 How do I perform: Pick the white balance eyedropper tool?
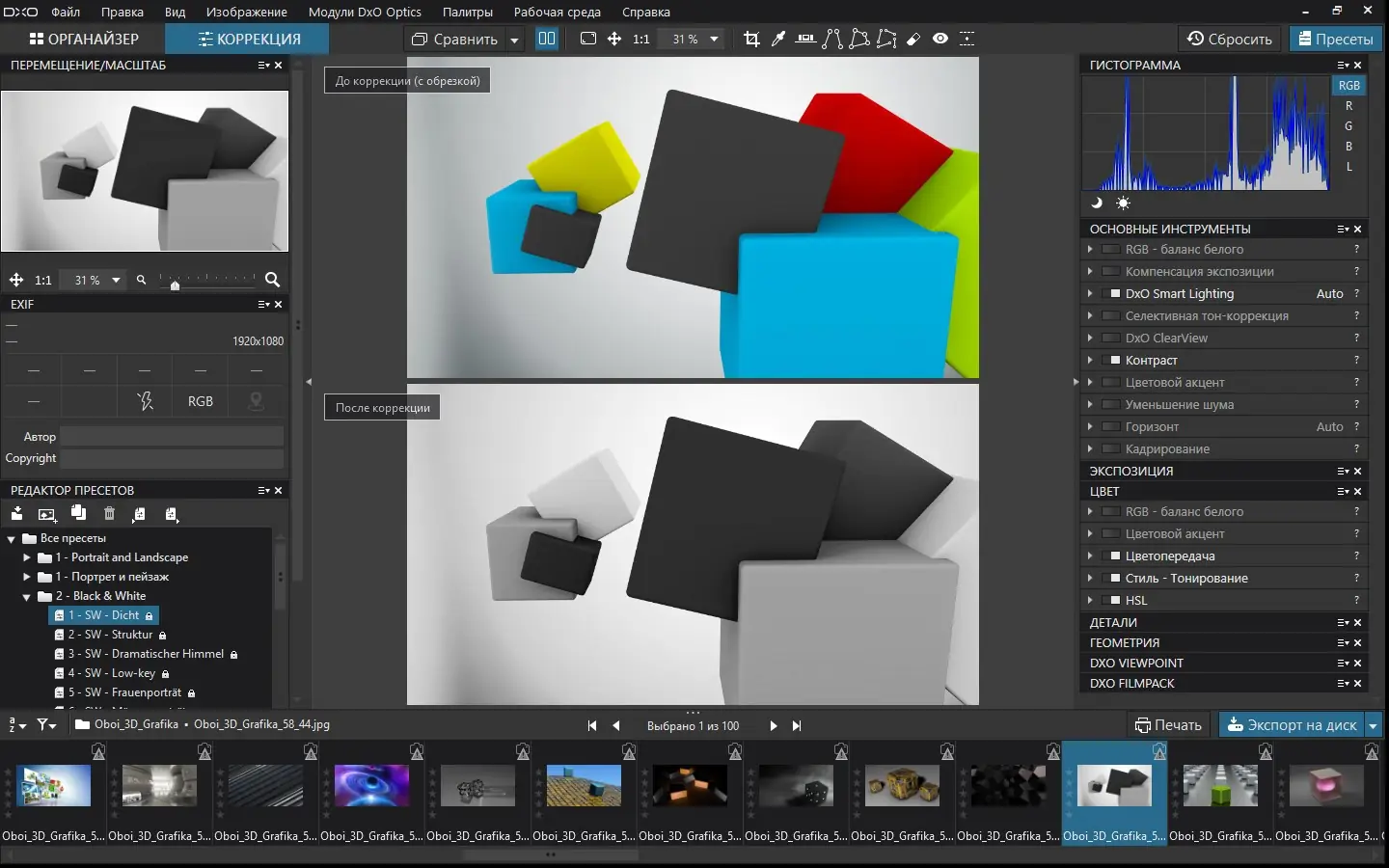click(778, 39)
